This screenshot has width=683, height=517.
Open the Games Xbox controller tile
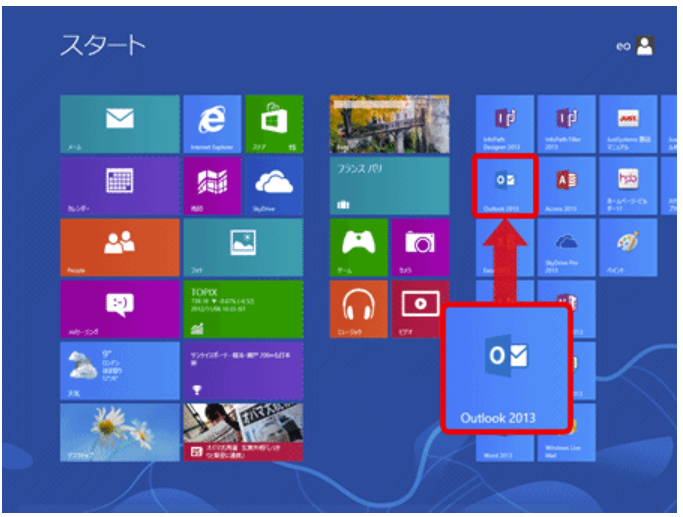358,247
